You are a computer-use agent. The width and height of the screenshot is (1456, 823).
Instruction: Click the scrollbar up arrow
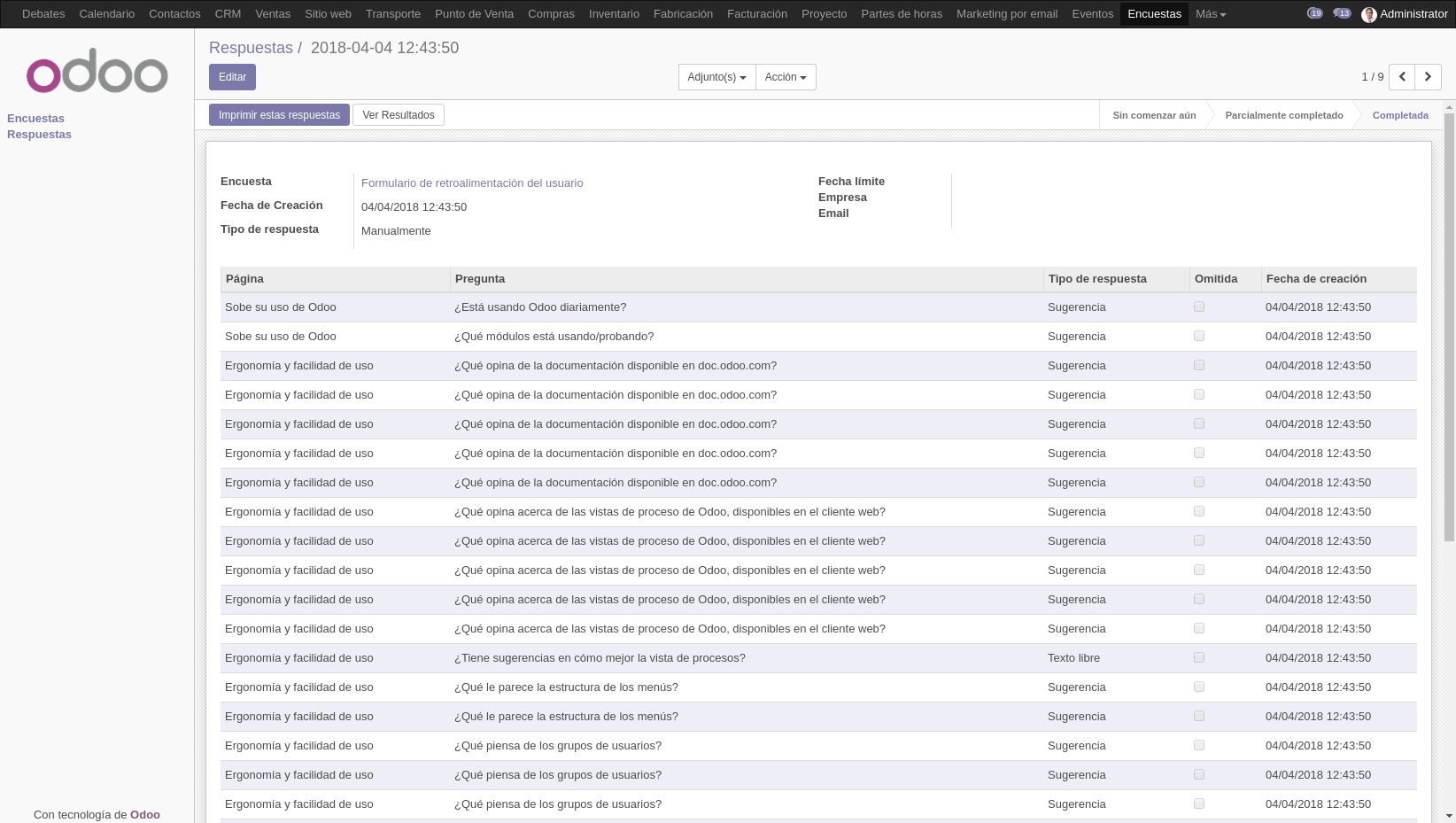(x=1449, y=107)
